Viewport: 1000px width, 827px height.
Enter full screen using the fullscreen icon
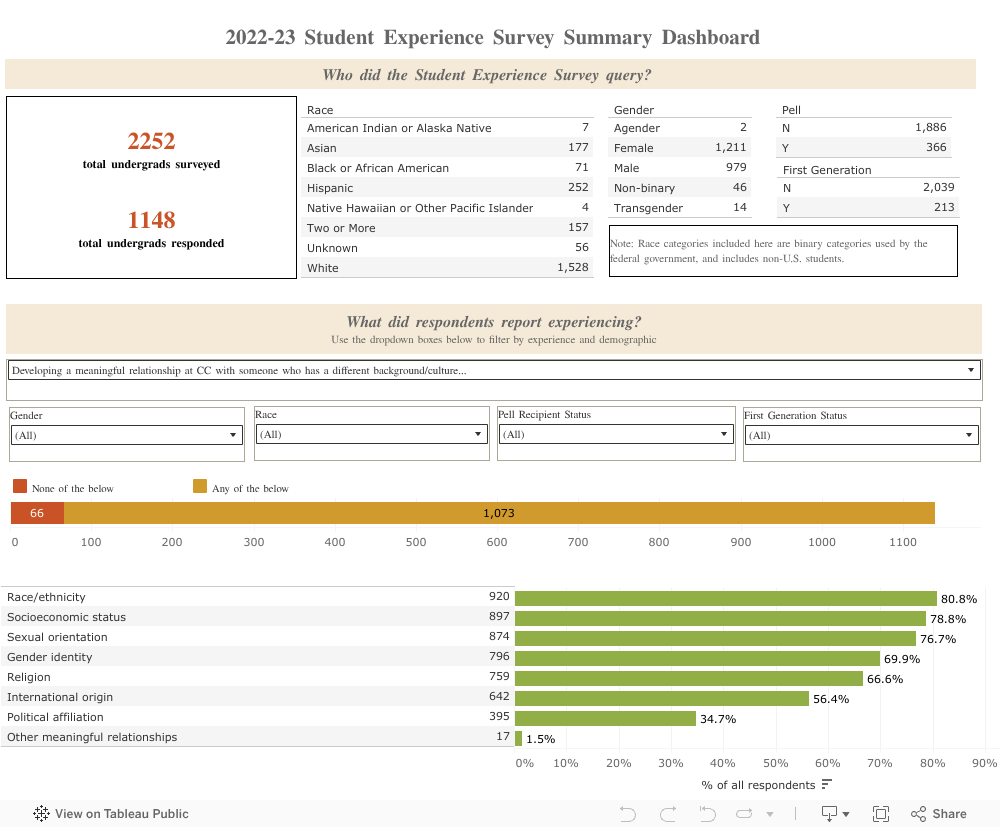click(x=881, y=813)
